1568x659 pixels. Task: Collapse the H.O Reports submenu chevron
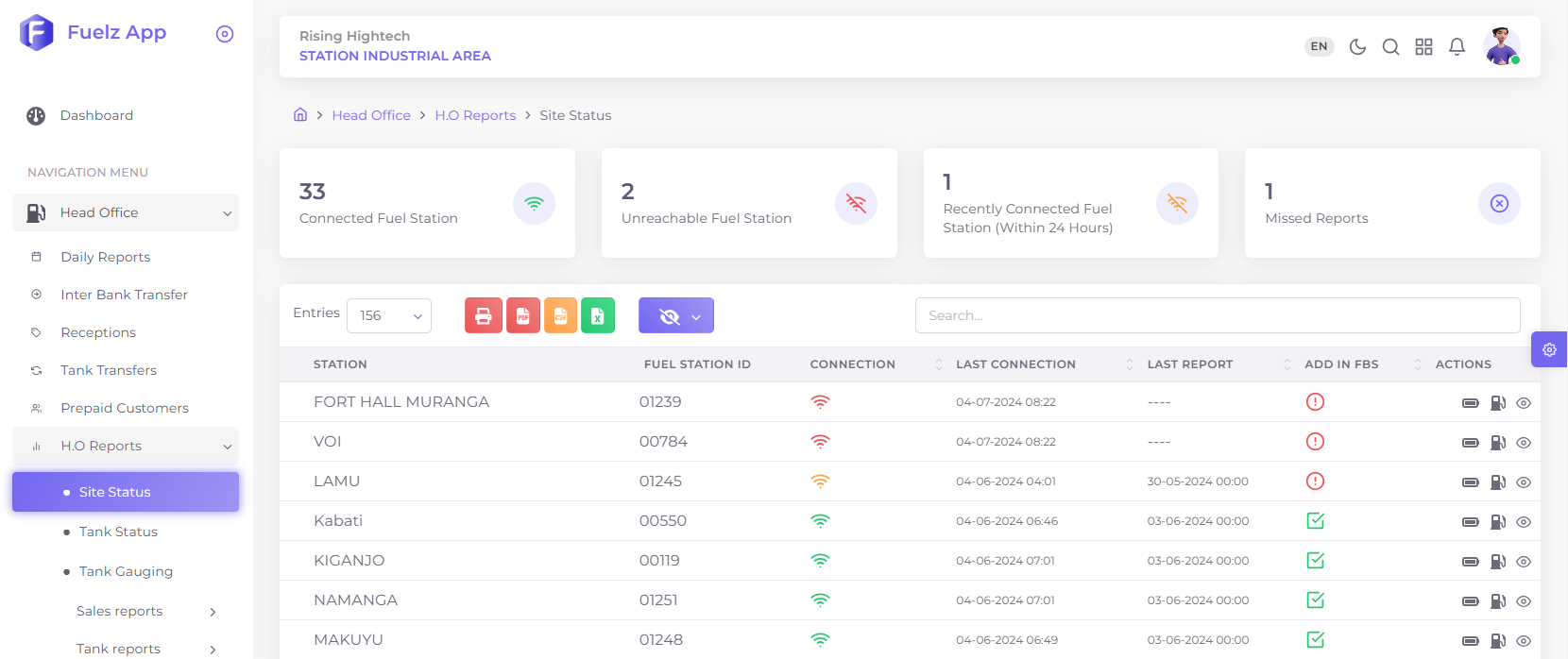click(x=228, y=447)
